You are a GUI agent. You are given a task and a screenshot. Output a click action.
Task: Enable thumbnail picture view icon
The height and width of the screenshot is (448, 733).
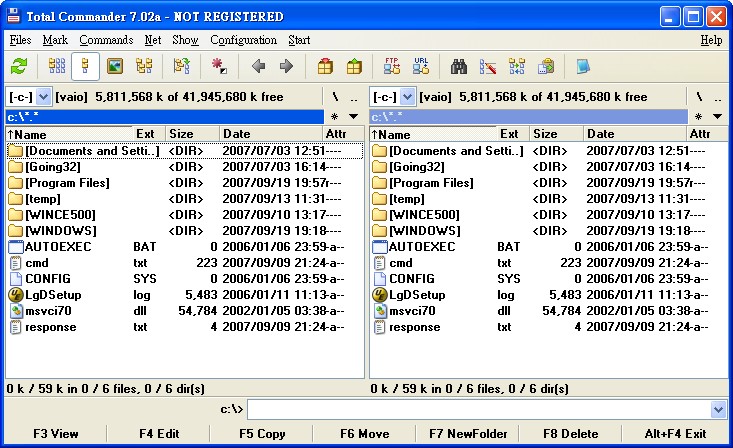(x=115, y=66)
